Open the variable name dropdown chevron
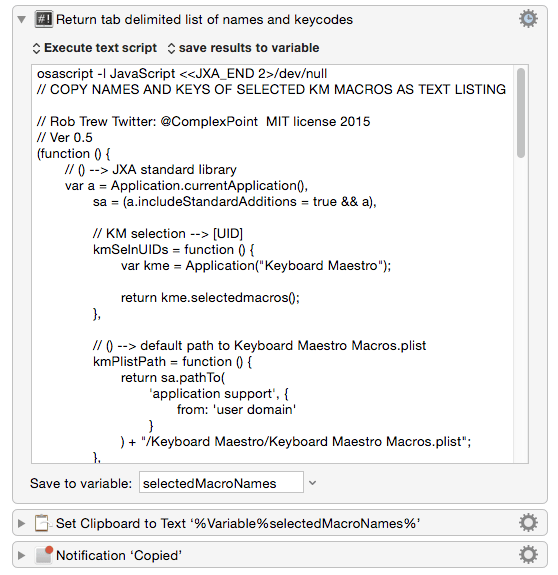This screenshot has height=575, width=558. pyautogui.click(x=312, y=483)
